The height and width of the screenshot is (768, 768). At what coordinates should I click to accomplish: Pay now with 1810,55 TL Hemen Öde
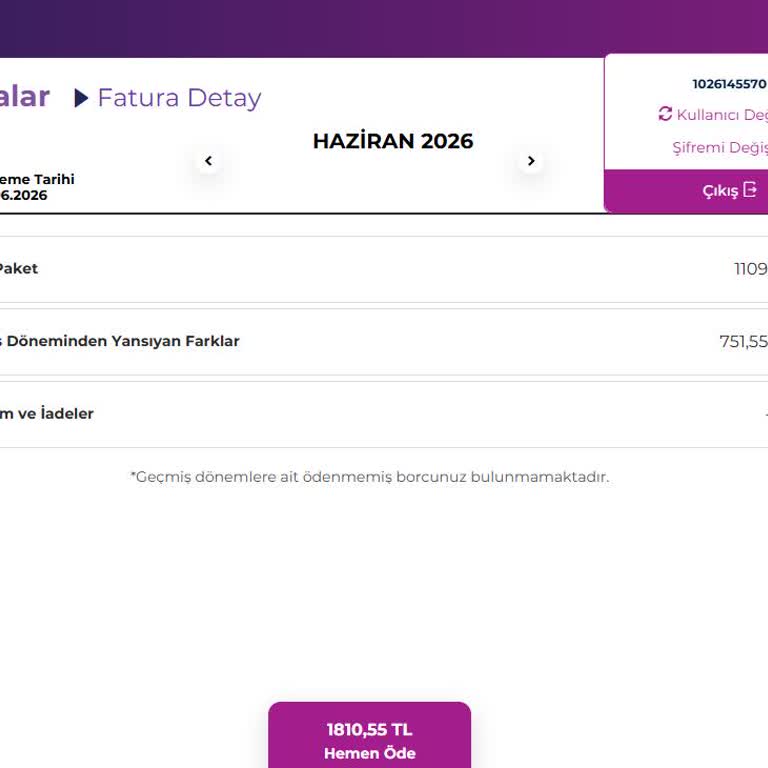(x=370, y=735)
